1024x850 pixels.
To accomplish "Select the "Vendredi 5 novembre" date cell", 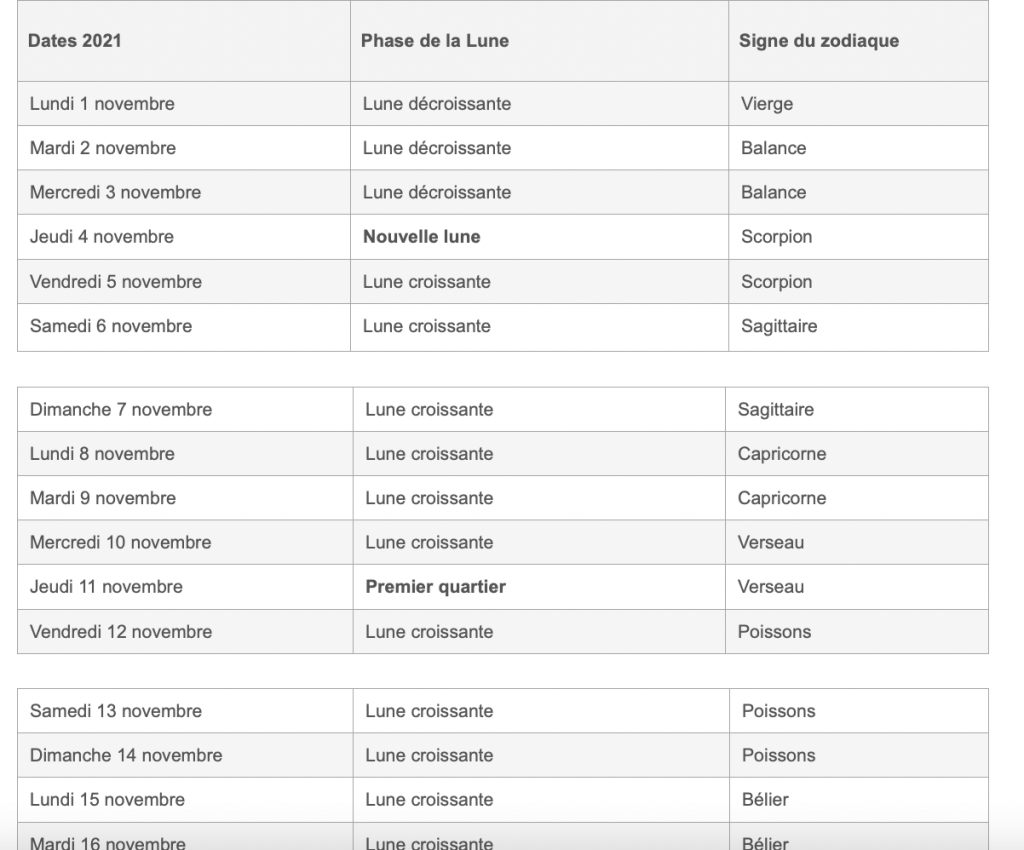I will (x=116, y=282).
